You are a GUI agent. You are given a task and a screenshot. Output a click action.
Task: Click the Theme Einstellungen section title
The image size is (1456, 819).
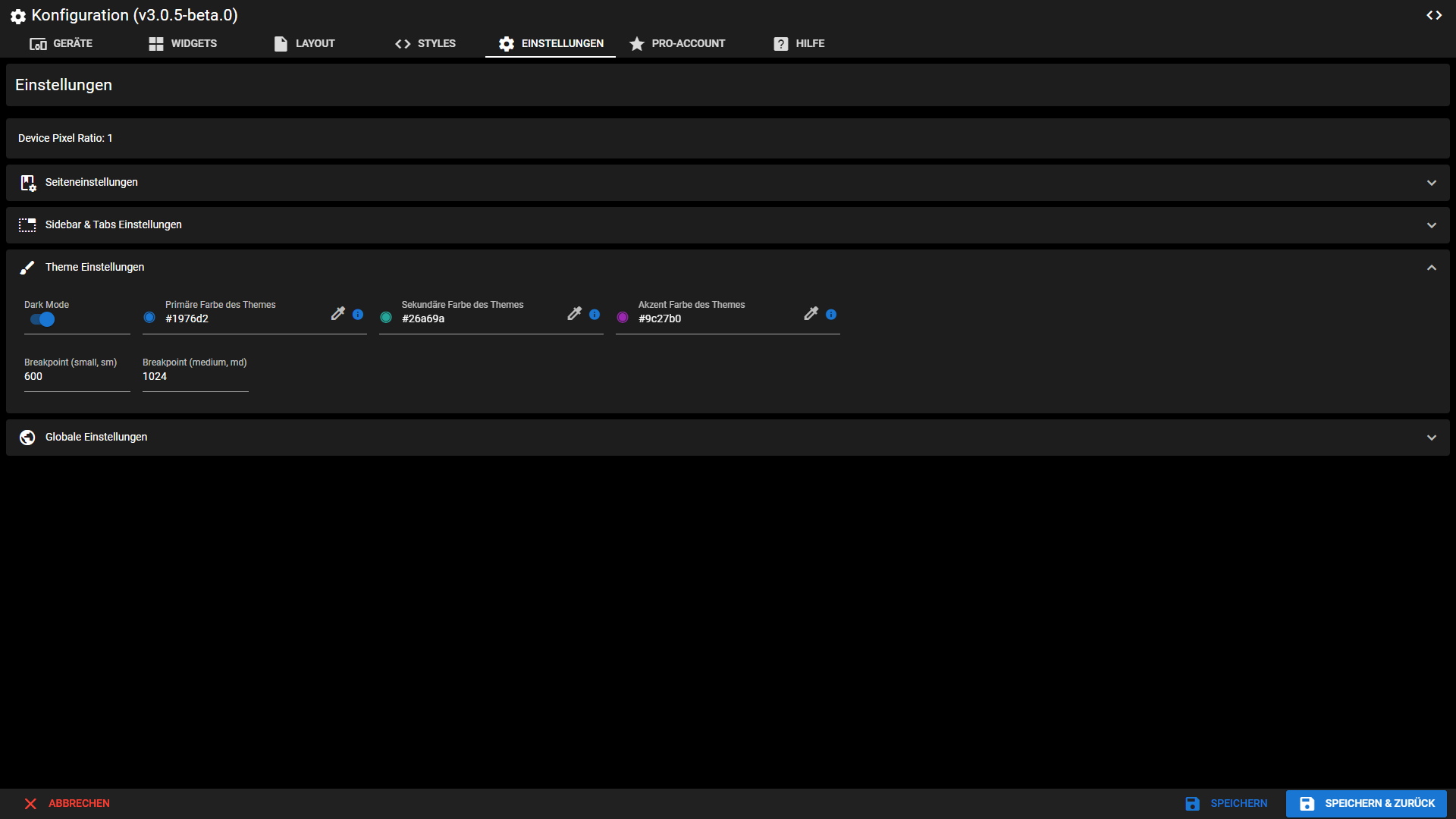(x=95, y=268)
